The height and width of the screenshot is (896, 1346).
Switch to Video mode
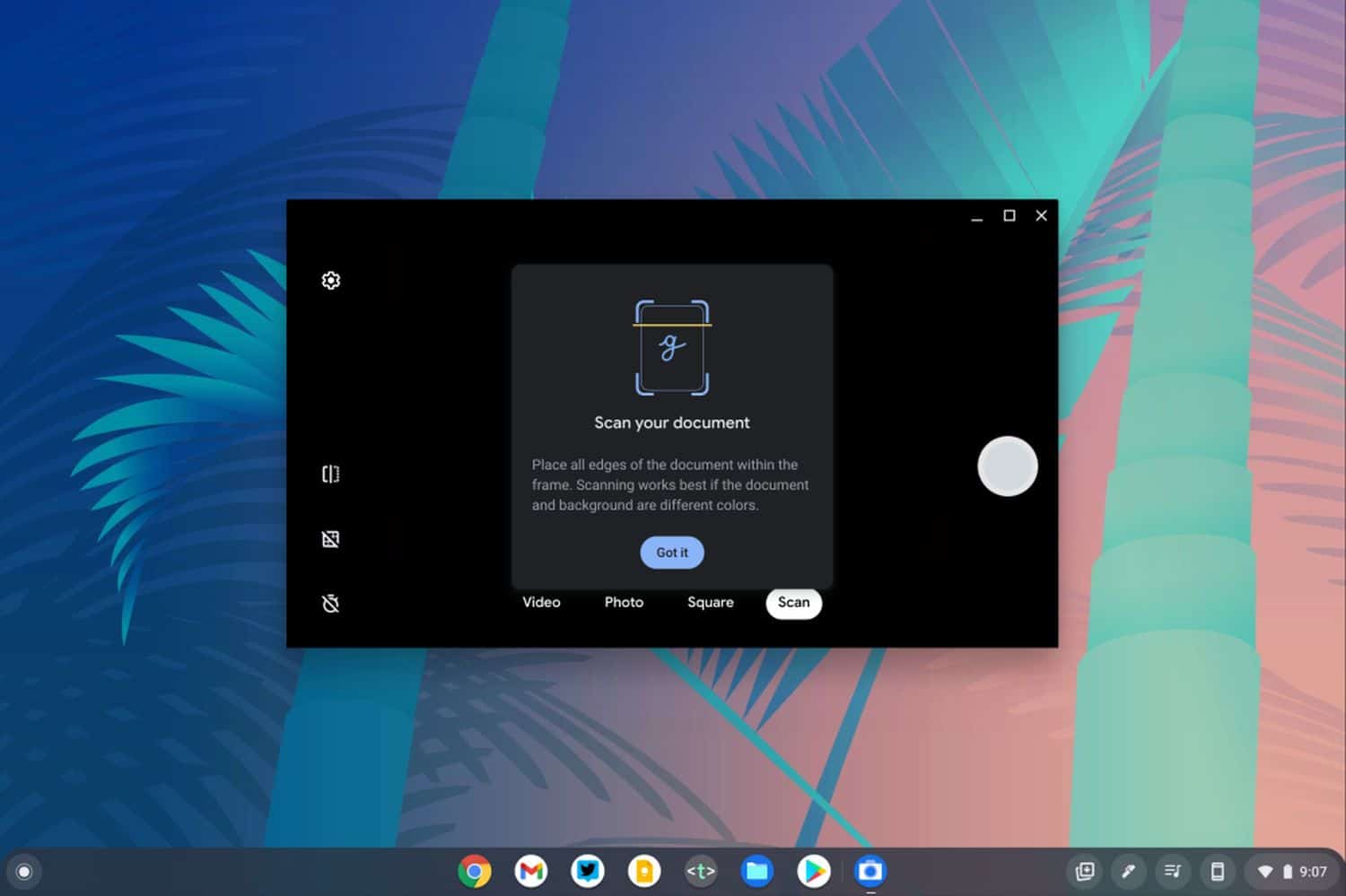click(541, 603)
